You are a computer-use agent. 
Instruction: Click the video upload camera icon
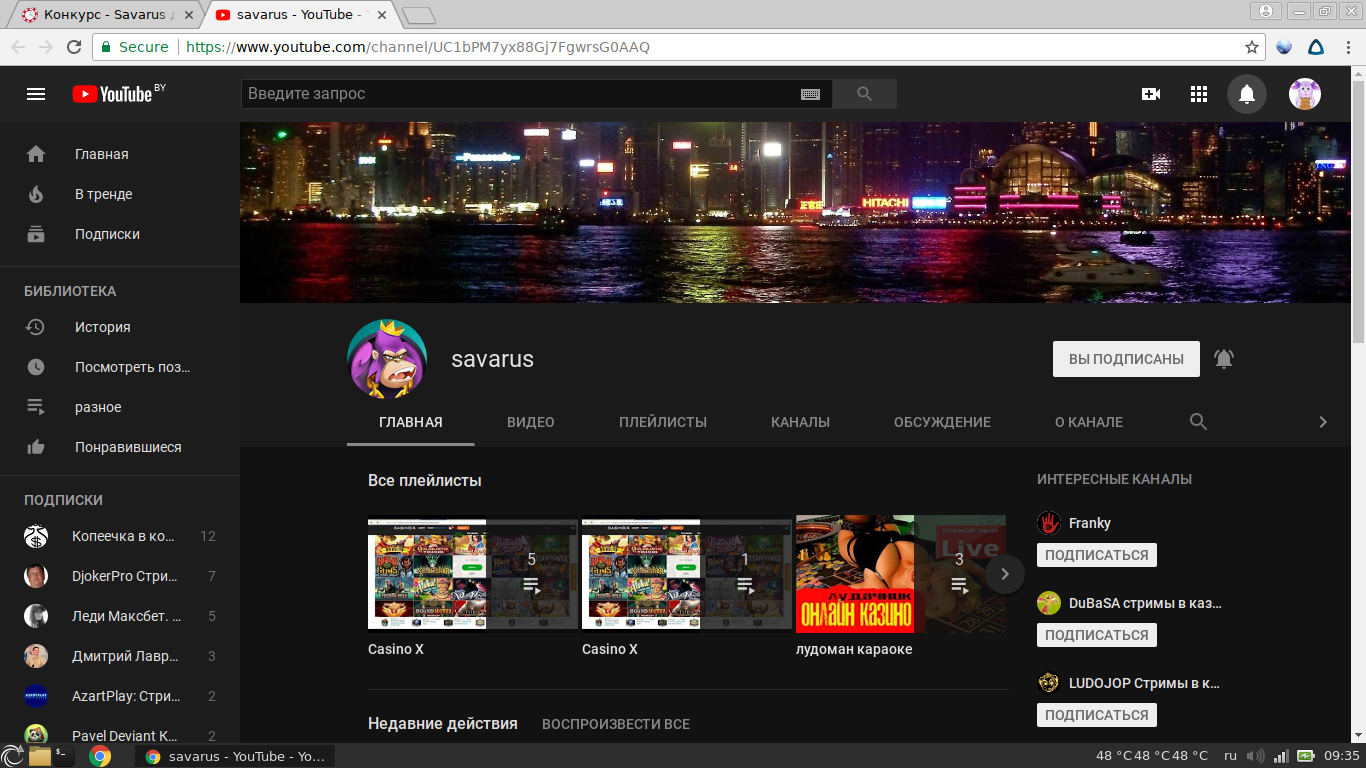coord(1150,93)
